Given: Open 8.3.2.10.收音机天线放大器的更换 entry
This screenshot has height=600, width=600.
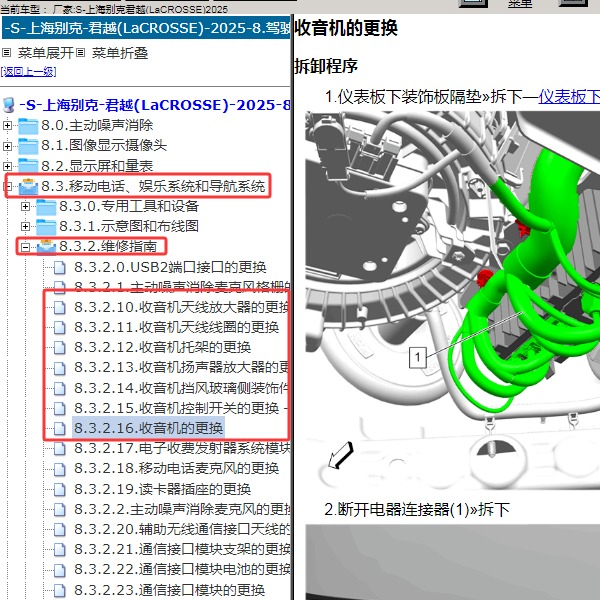Looking at the screenshot, I should tap(182, 307).
